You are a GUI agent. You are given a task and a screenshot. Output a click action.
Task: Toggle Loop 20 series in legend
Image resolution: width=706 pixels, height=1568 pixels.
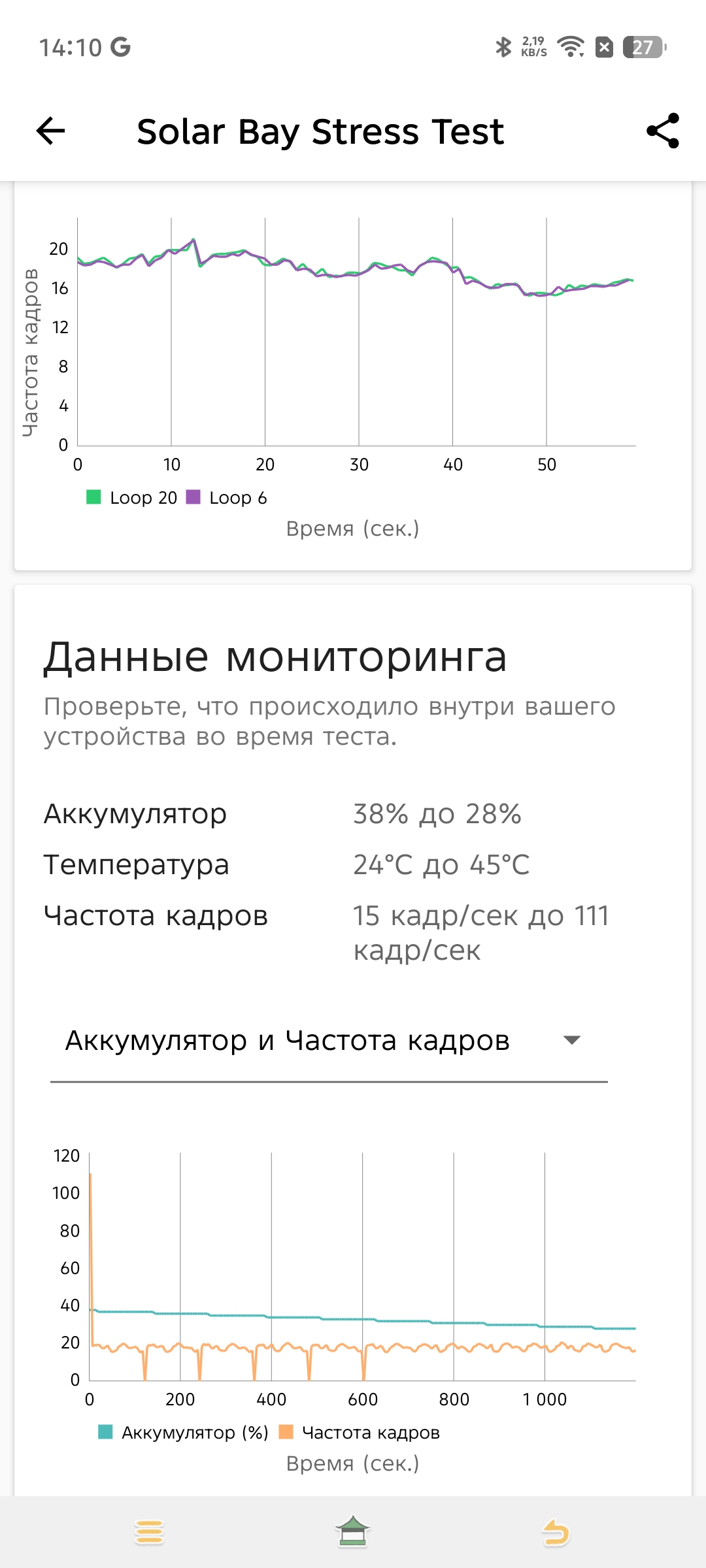tap(132, 498)
